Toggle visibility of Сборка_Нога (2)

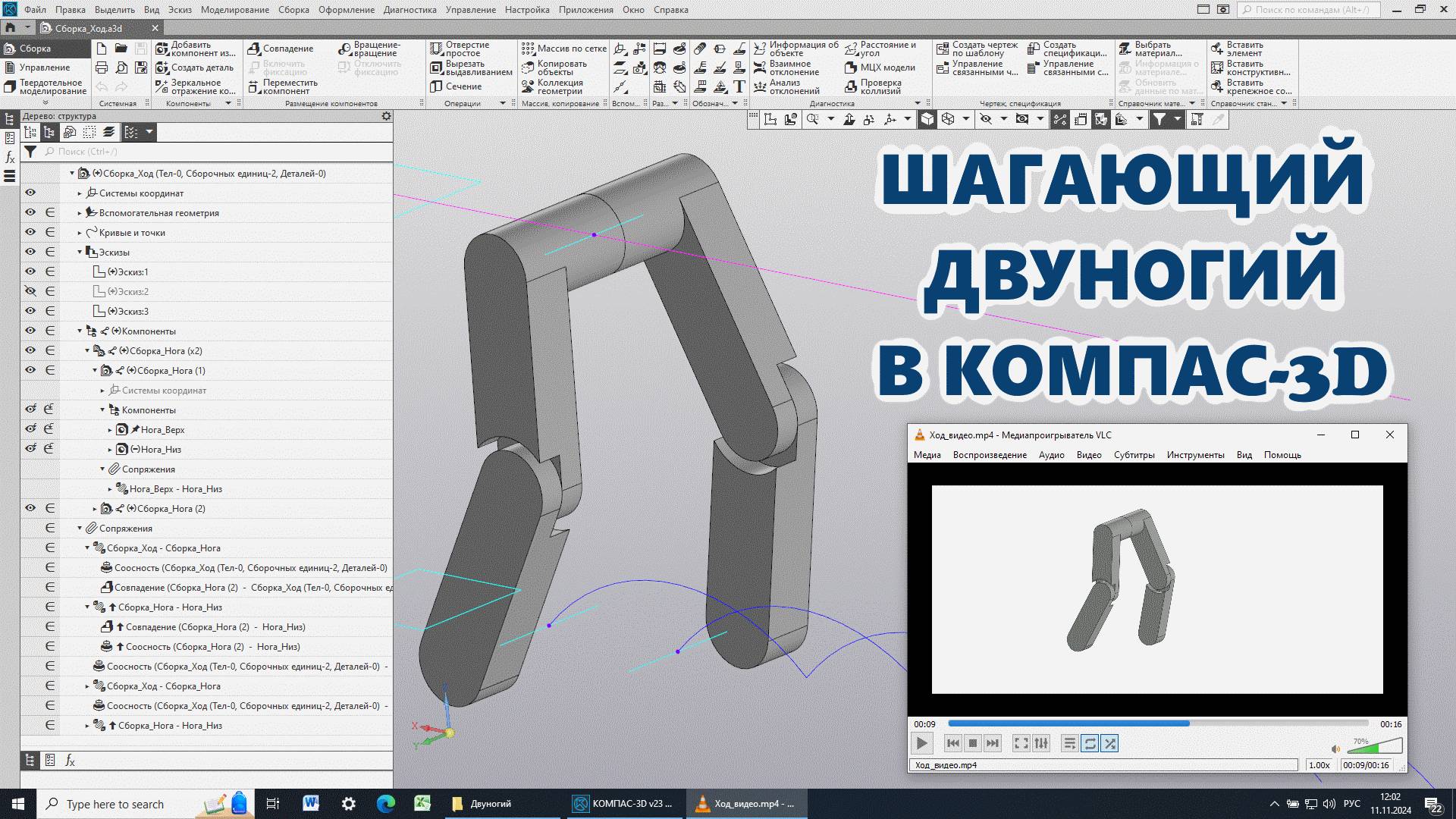coord(30,508)
